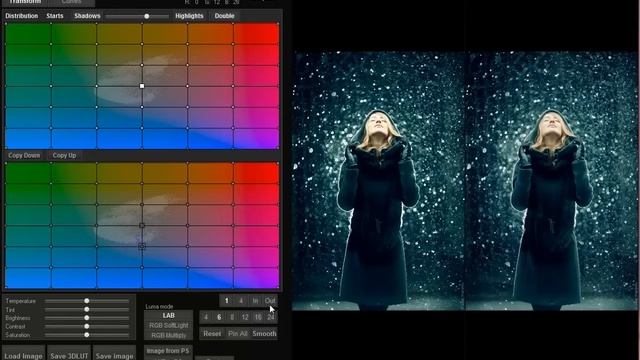Set grid density to 24

click(x=271, y=317)
